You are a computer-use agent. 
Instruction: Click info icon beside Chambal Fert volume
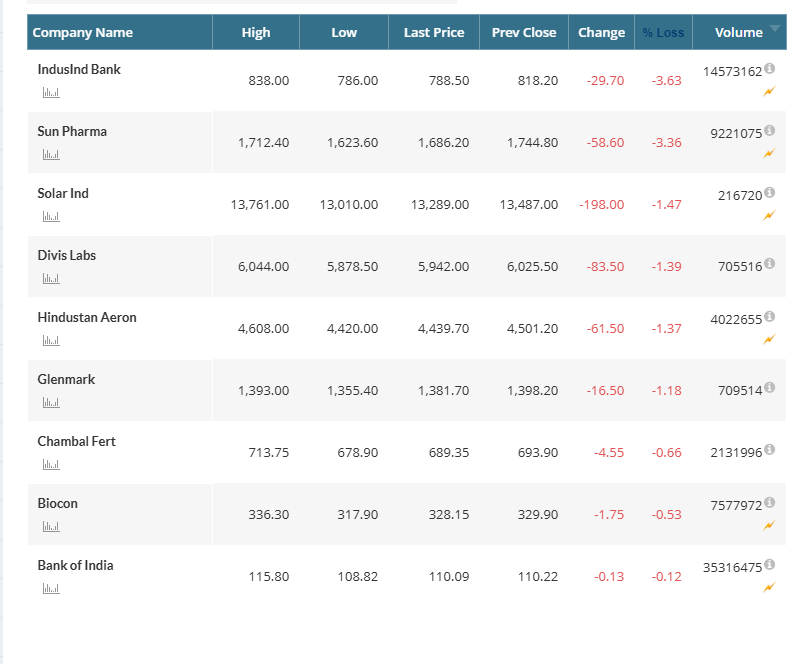770,449
